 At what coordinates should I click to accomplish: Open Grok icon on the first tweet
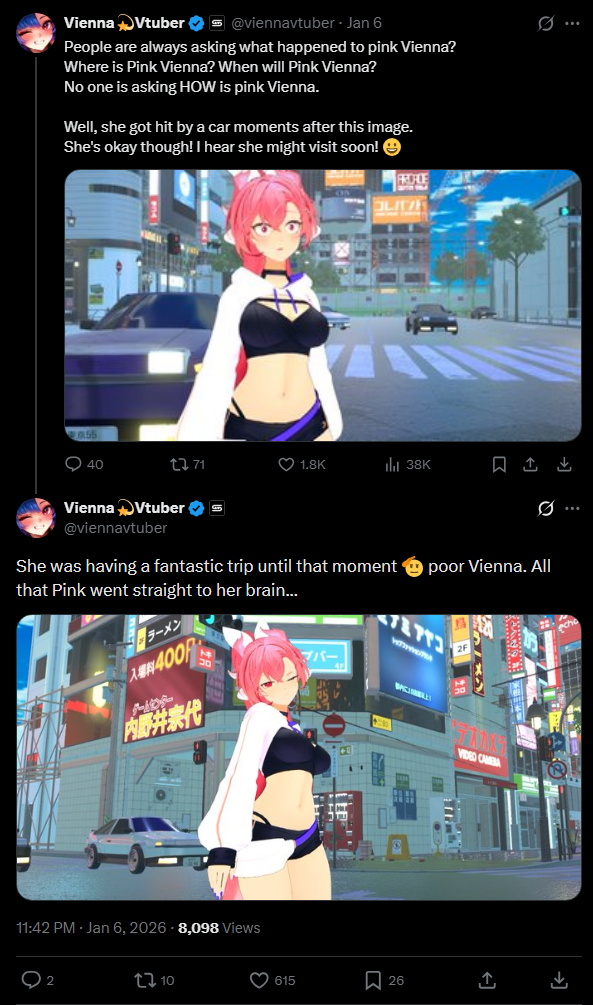click(546, 24)
